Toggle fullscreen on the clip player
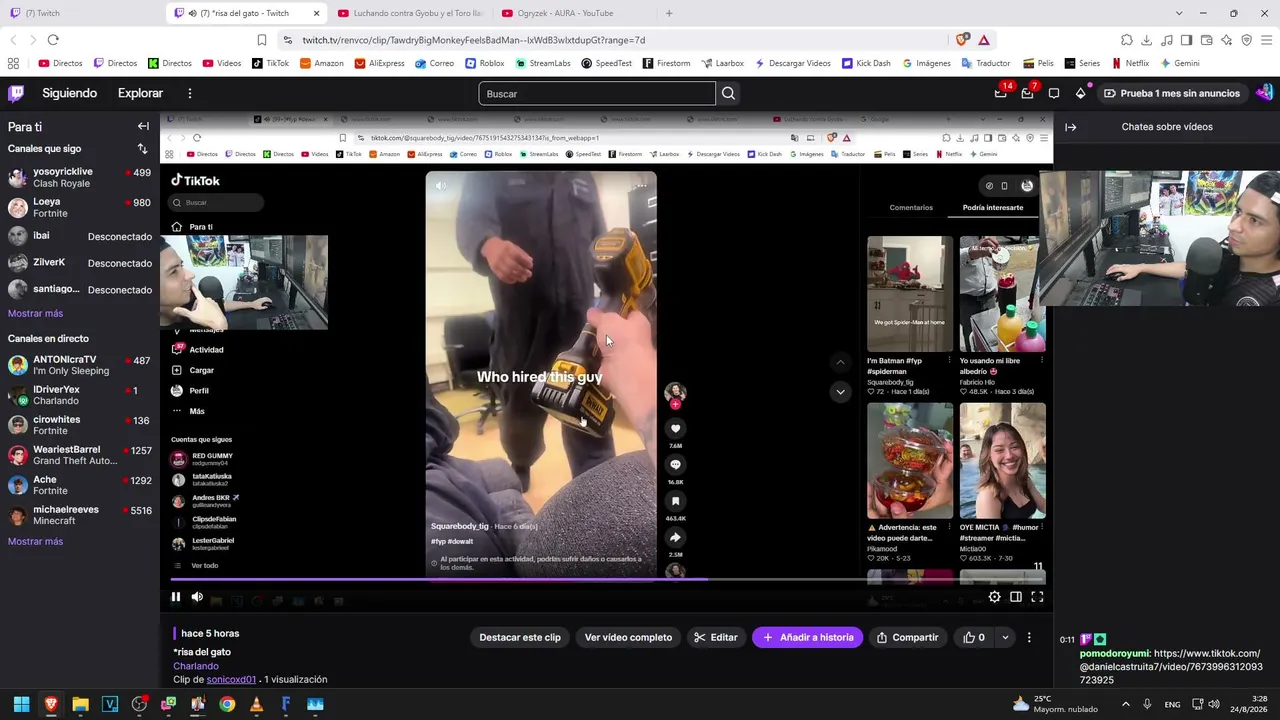This screenshot has height=720, width=1280. 1037,597
